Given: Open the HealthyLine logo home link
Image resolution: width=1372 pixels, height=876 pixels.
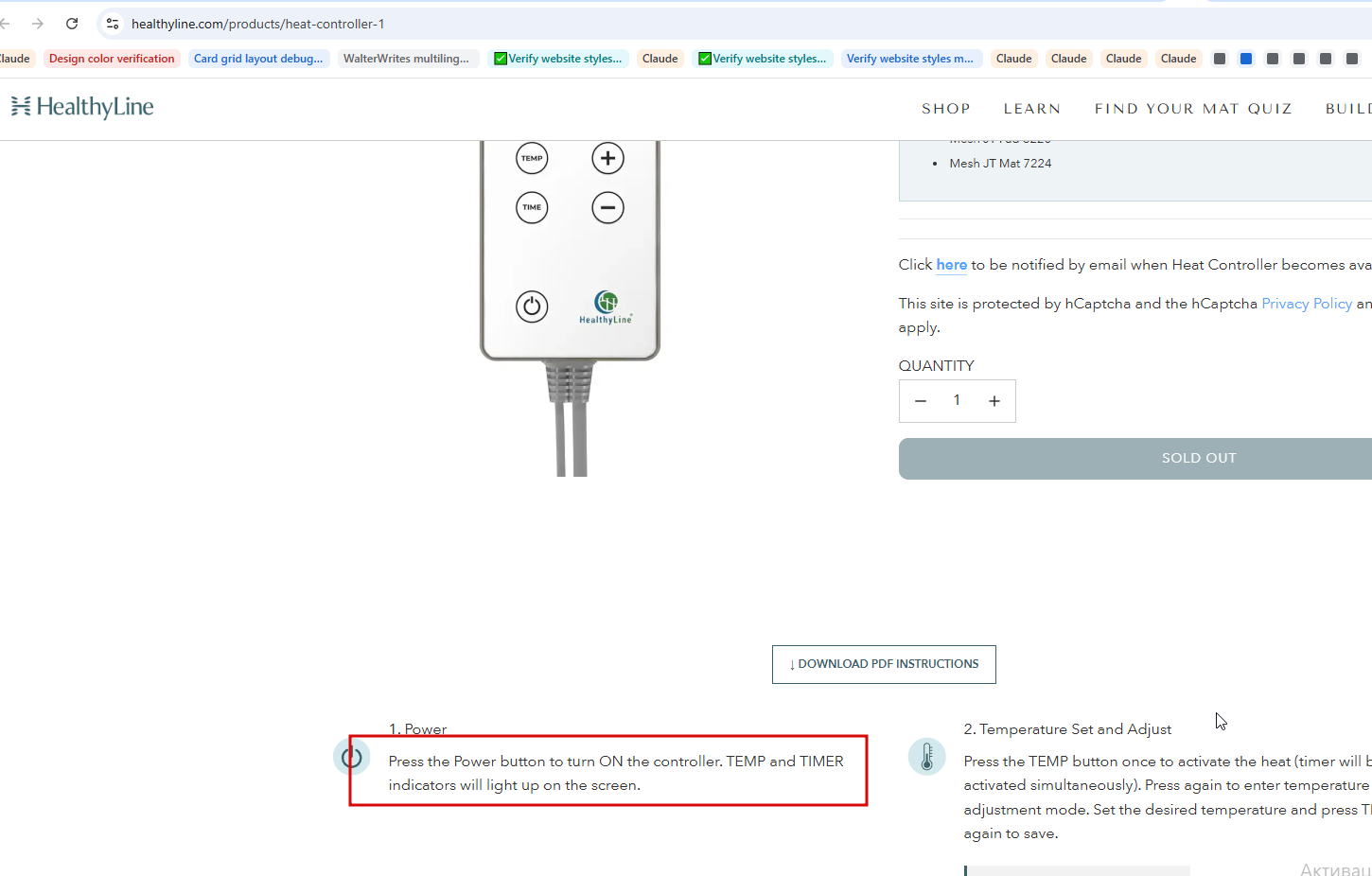Looking at the screenshot, I should coord(82,107).
